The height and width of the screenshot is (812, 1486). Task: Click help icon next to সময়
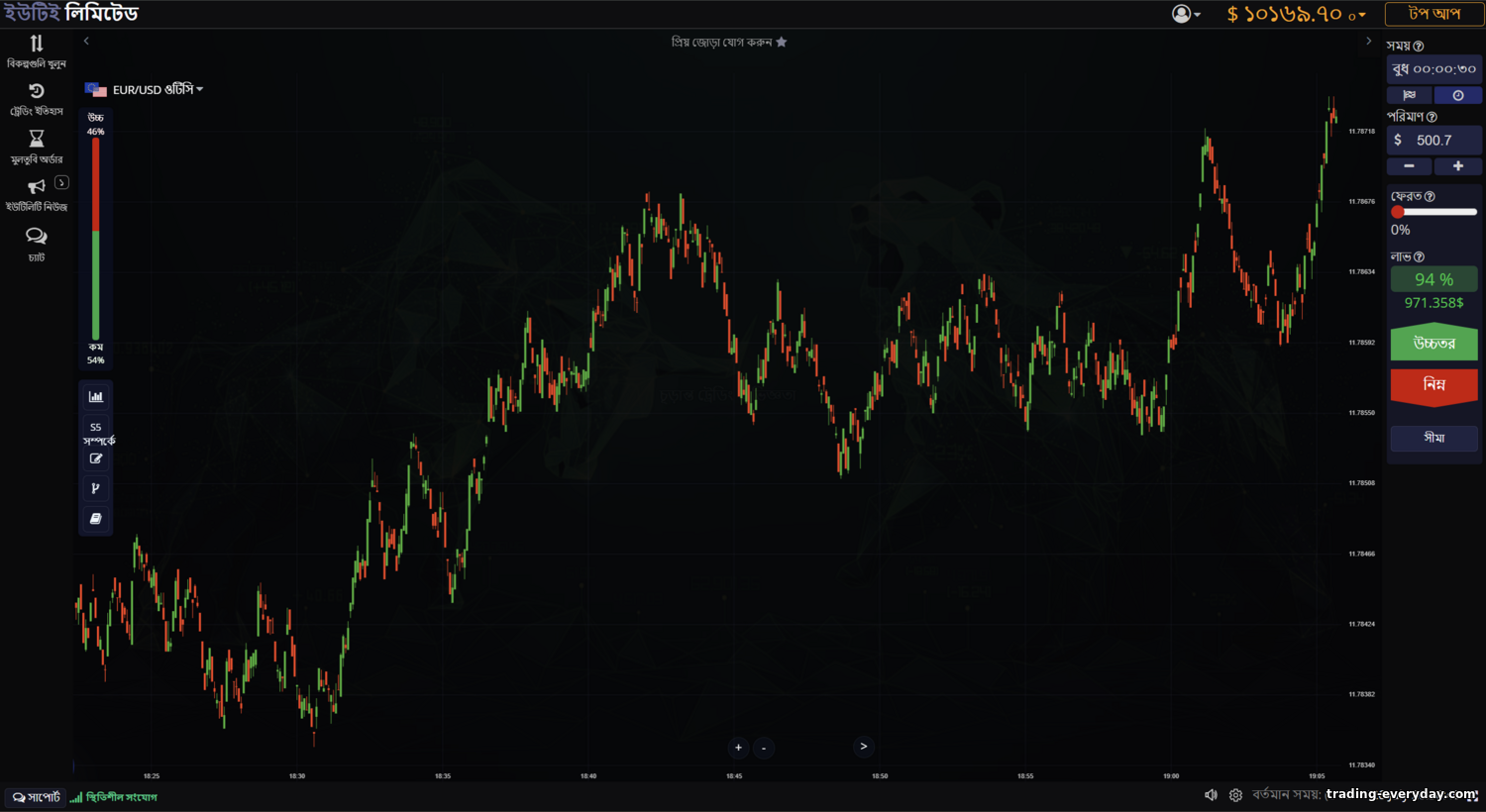1419,47
